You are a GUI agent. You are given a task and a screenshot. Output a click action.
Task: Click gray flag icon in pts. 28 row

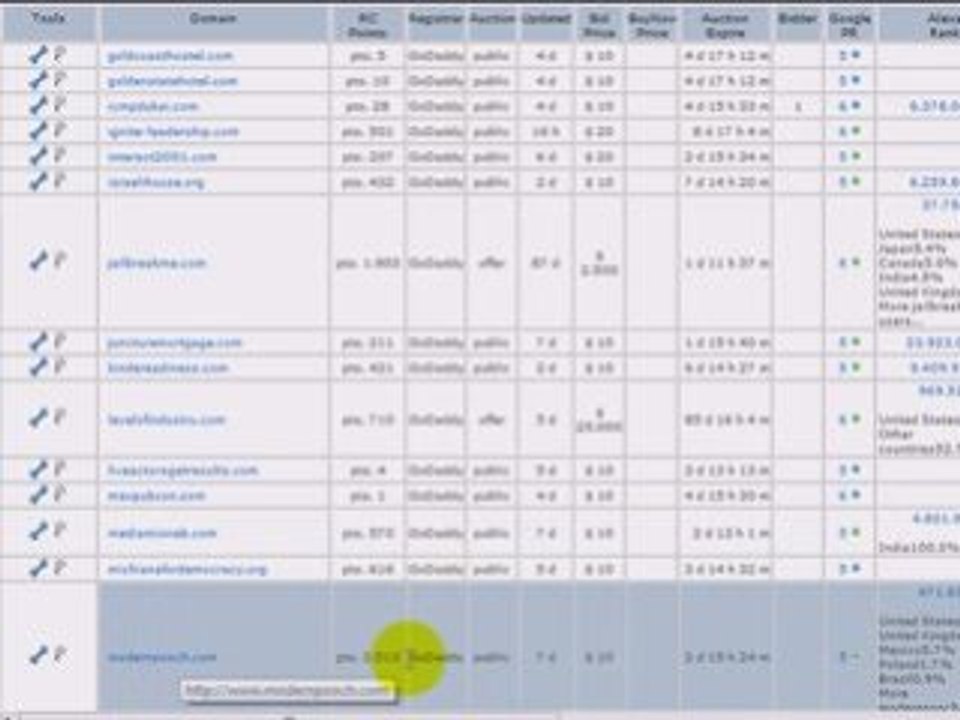pyautogui.click(x=59, y=106)
